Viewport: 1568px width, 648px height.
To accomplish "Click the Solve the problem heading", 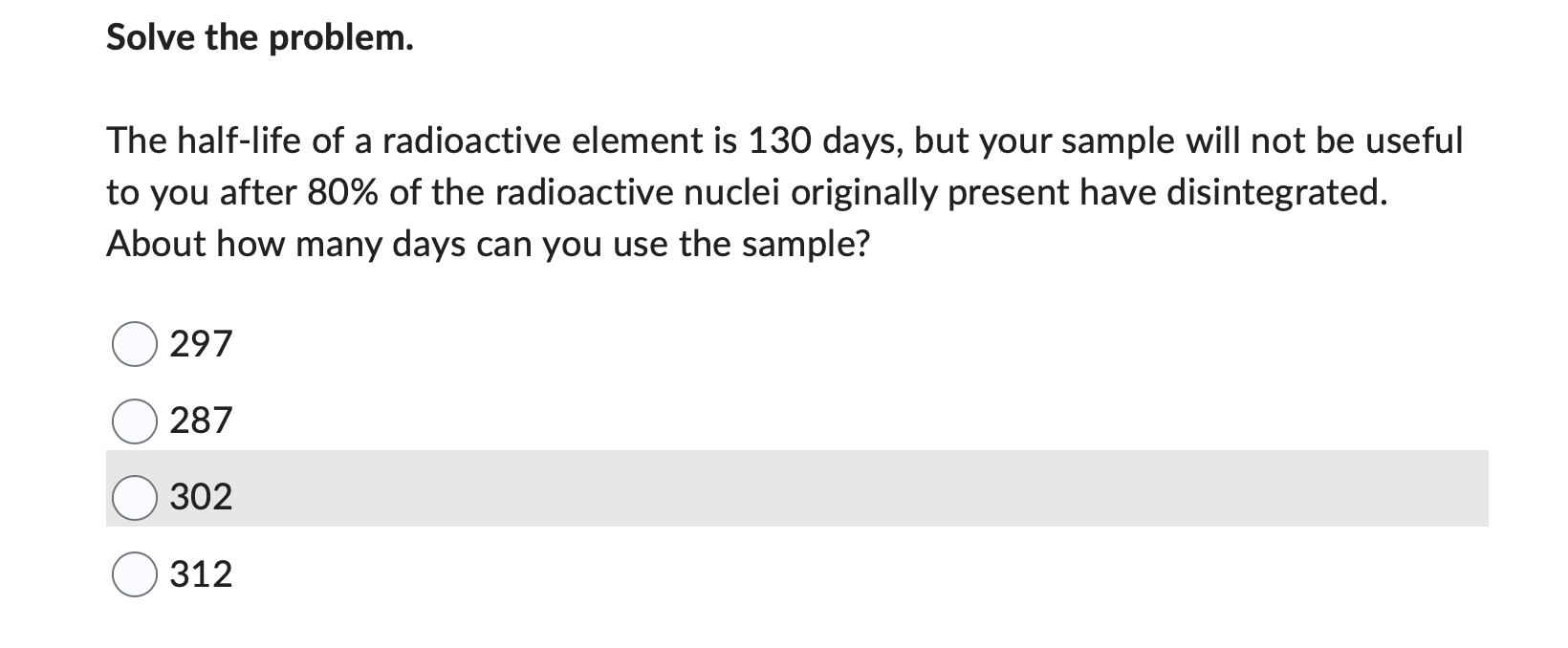I will [259, 37].
